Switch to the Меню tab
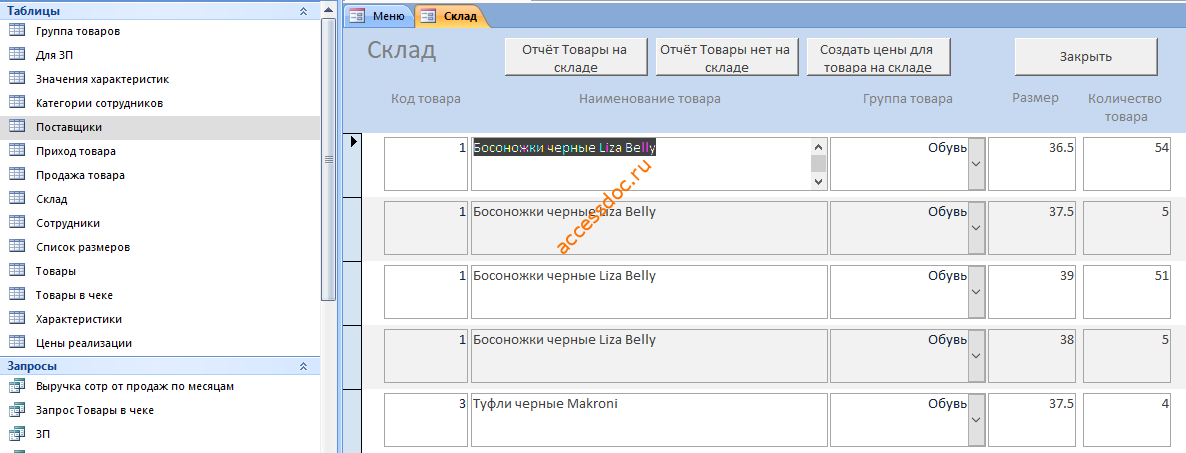The image size is (1186, 453). coord(379,16)
